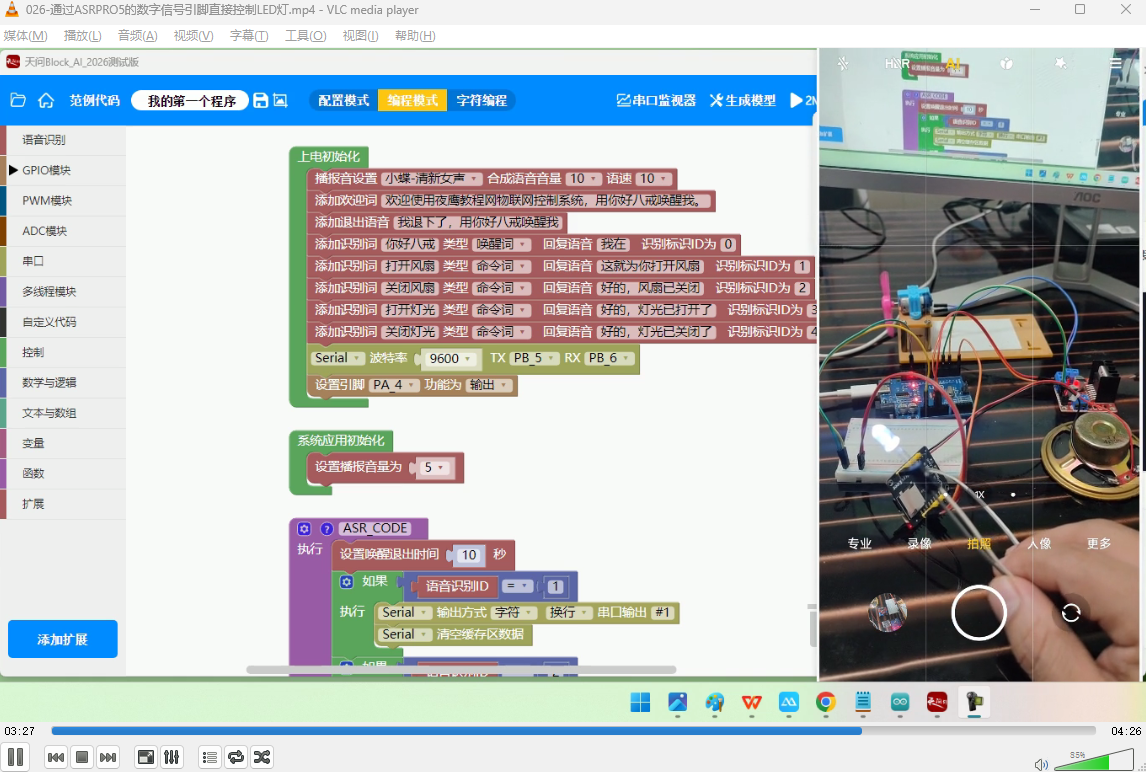Toggle random shuffle playback in VLC

[x=262, y=757]
